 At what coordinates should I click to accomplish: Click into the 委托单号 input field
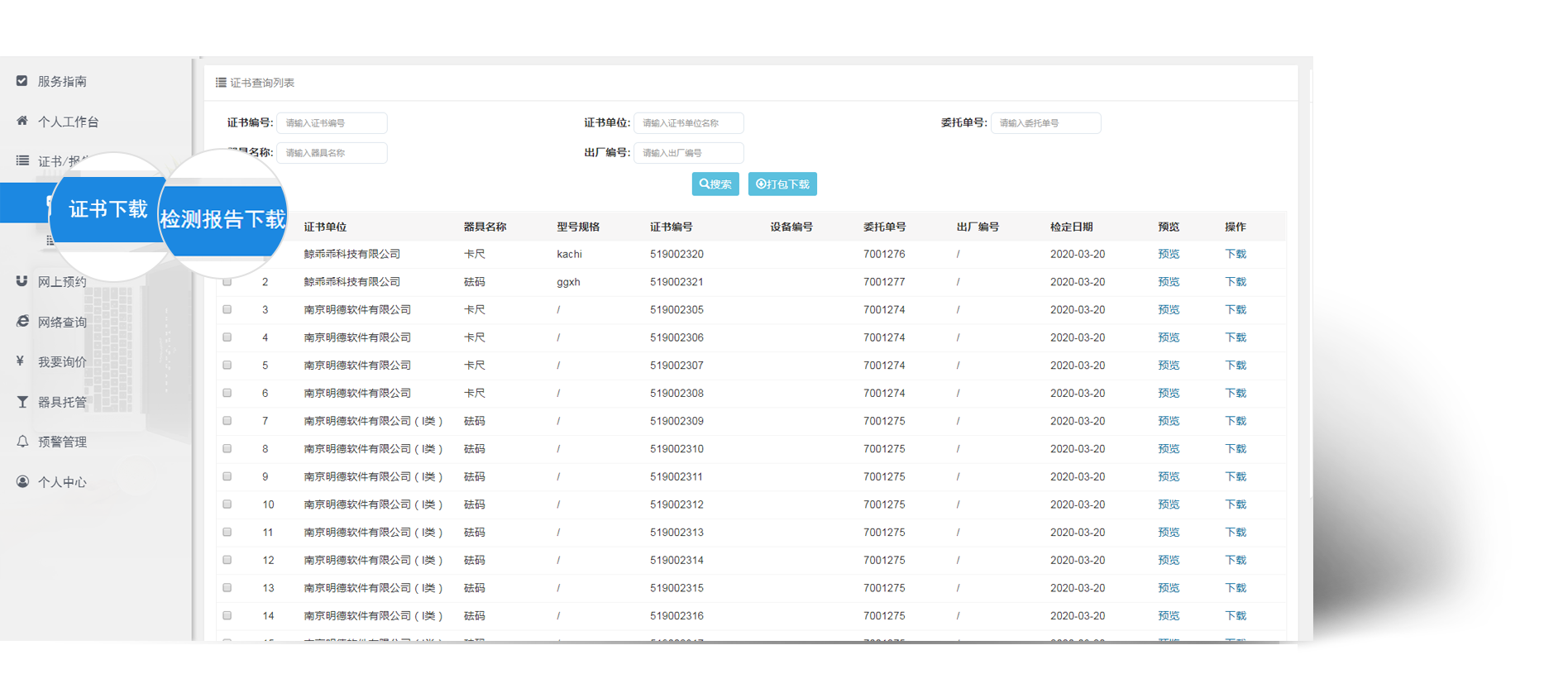coord(1045,123)
